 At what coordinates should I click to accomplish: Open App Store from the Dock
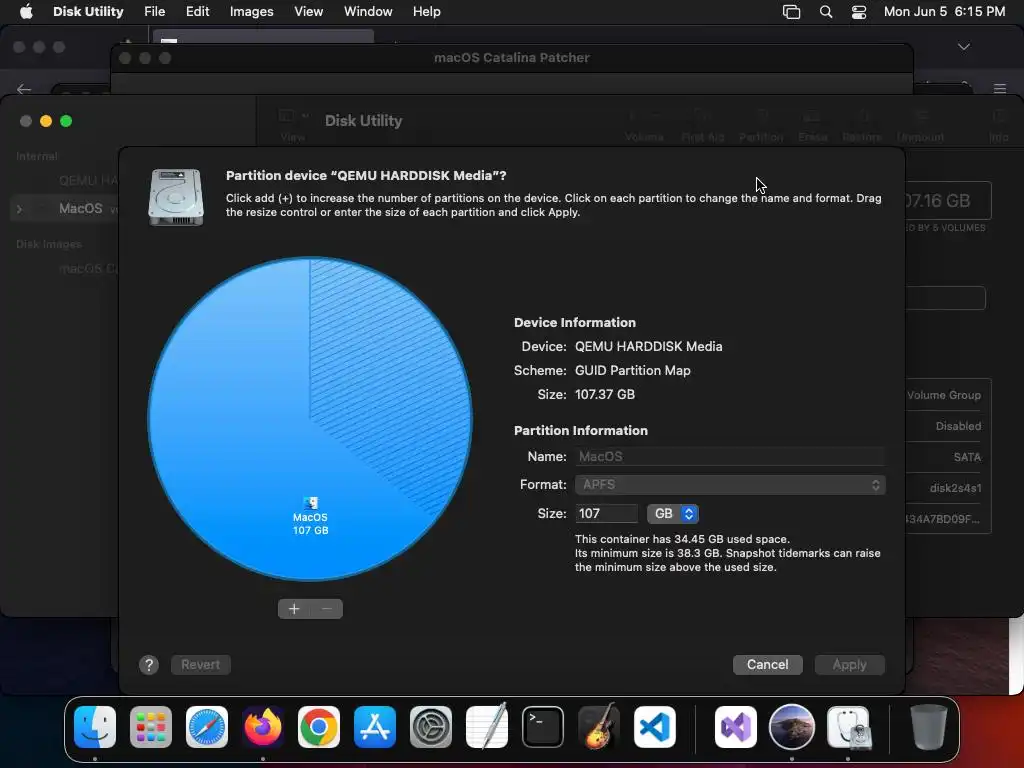click(375, 727)
